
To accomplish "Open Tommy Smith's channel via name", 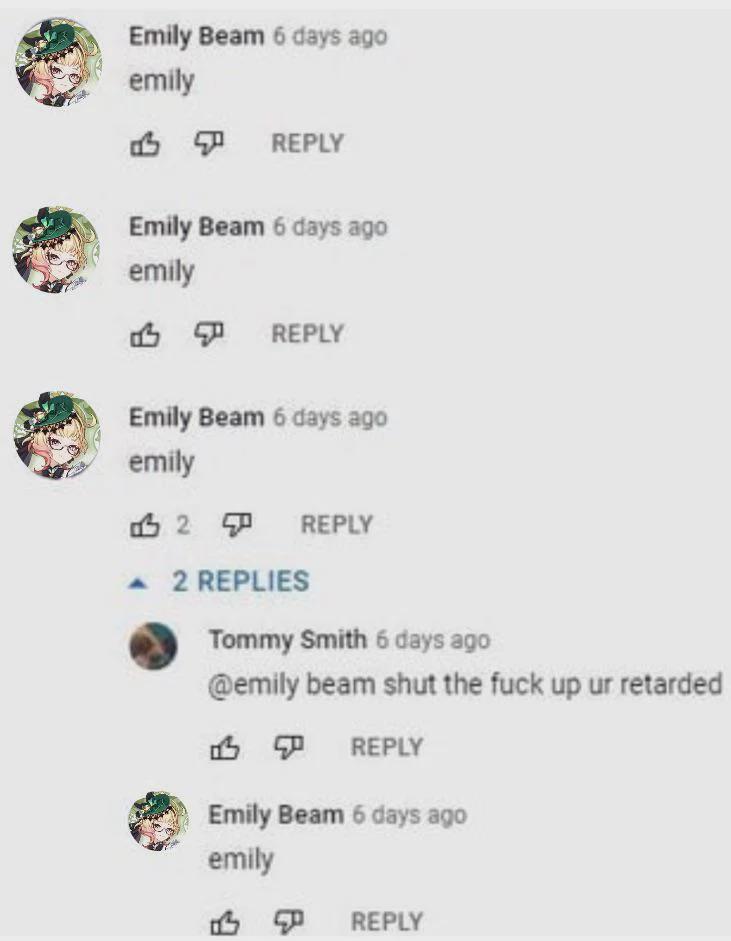I will point(287,640).
